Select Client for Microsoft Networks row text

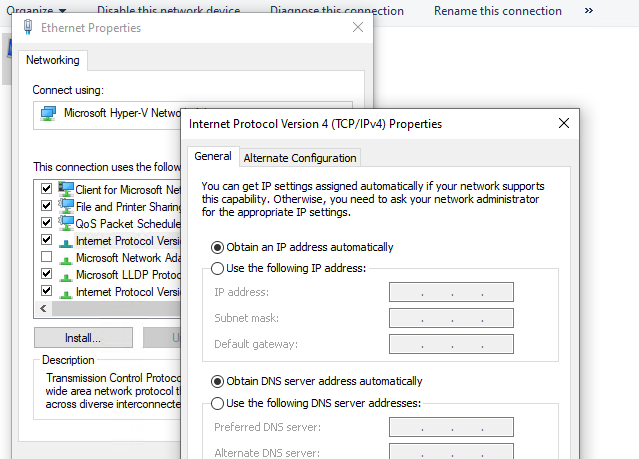click(128, 190)
